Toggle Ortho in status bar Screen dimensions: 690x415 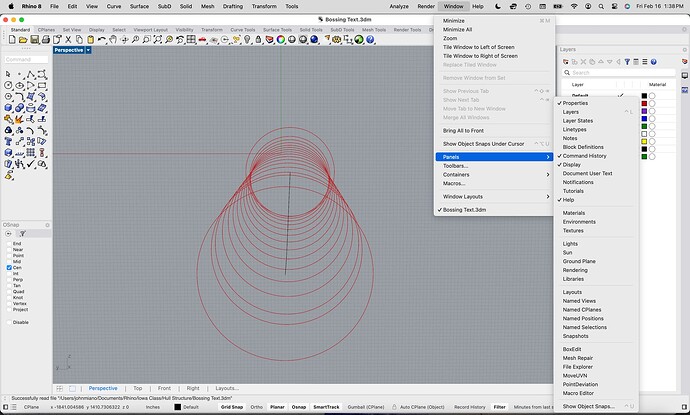point(257,407)
